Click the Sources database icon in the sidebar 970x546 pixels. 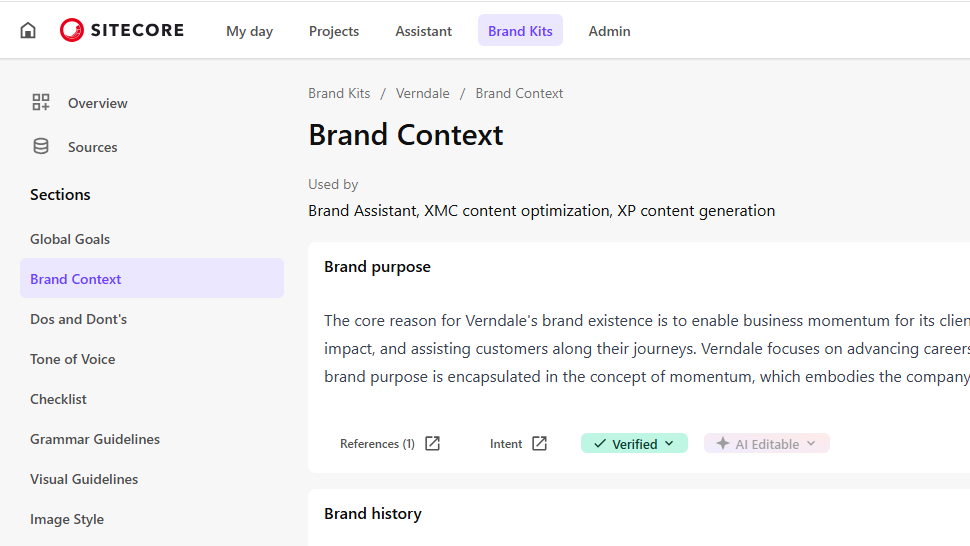[x=41, y=147]
